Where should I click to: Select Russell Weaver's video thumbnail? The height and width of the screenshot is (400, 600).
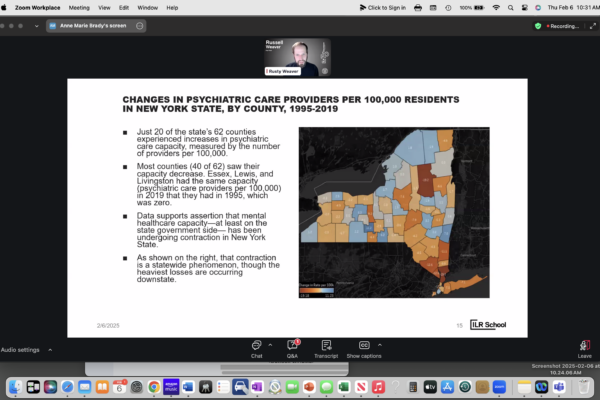pos(297,58)
